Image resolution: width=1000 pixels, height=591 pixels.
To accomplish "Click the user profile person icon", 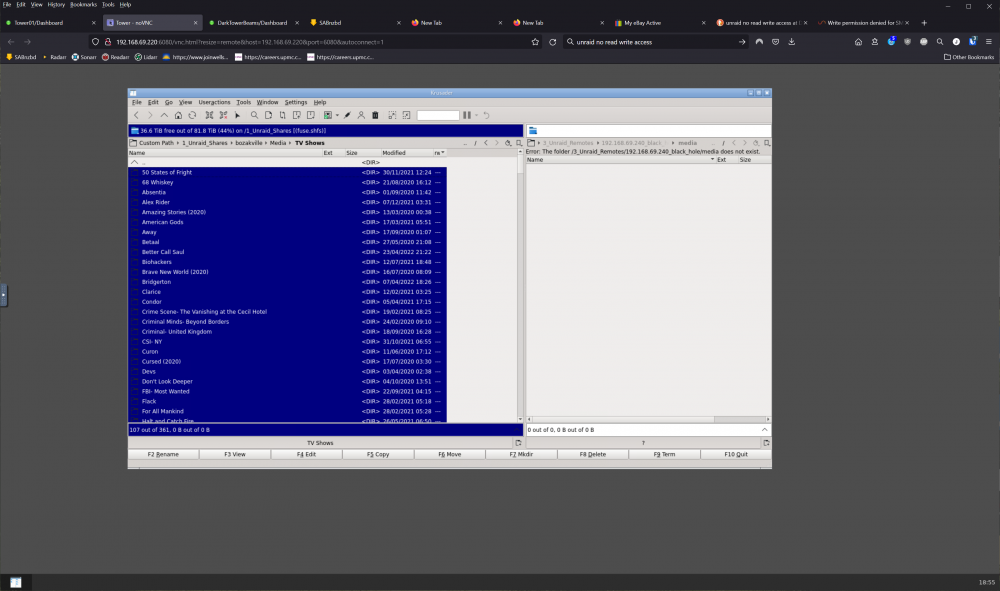I will coord(361,115).
